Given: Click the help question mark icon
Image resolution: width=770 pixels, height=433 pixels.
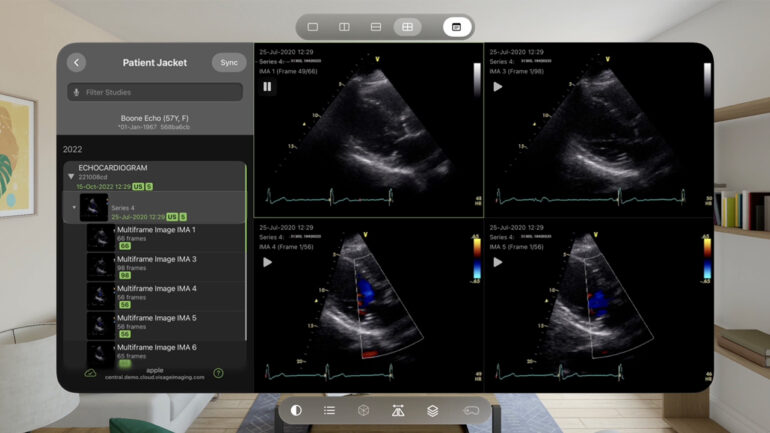Looking at the screenshot, I should pos(218,373).
